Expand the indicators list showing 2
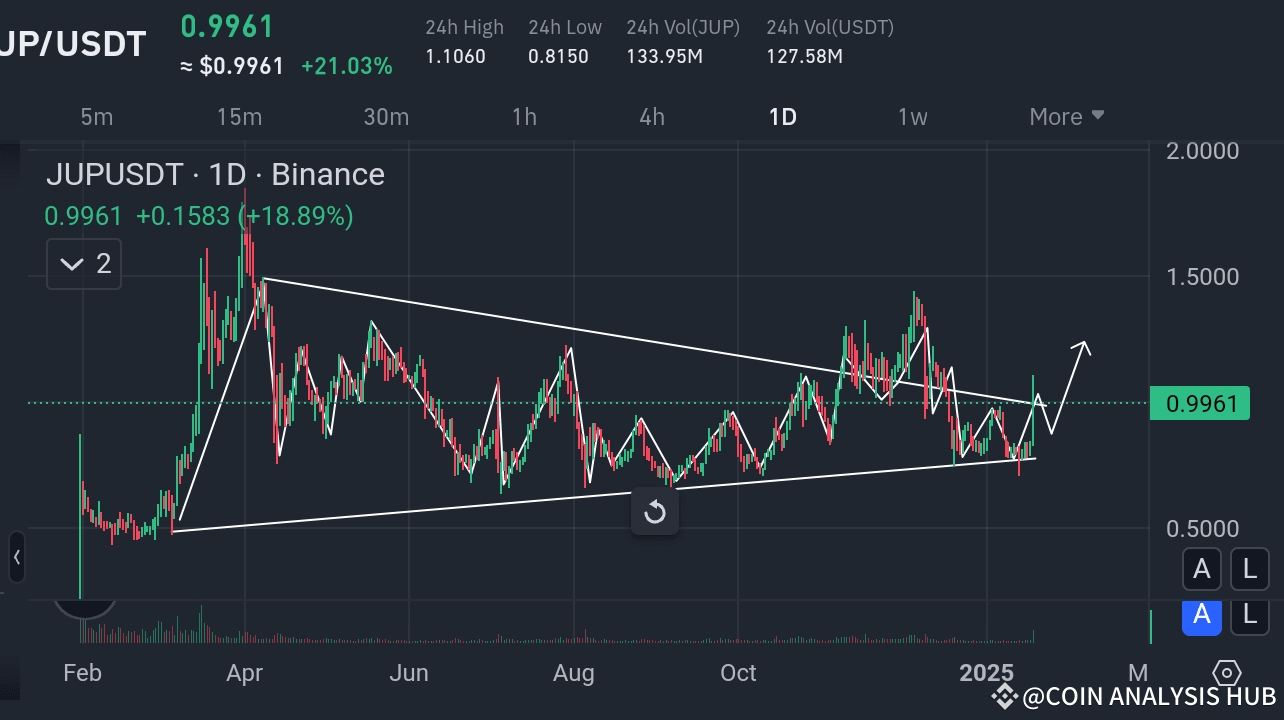Screen dimensions: 1284x720 [x=83, y=263]
